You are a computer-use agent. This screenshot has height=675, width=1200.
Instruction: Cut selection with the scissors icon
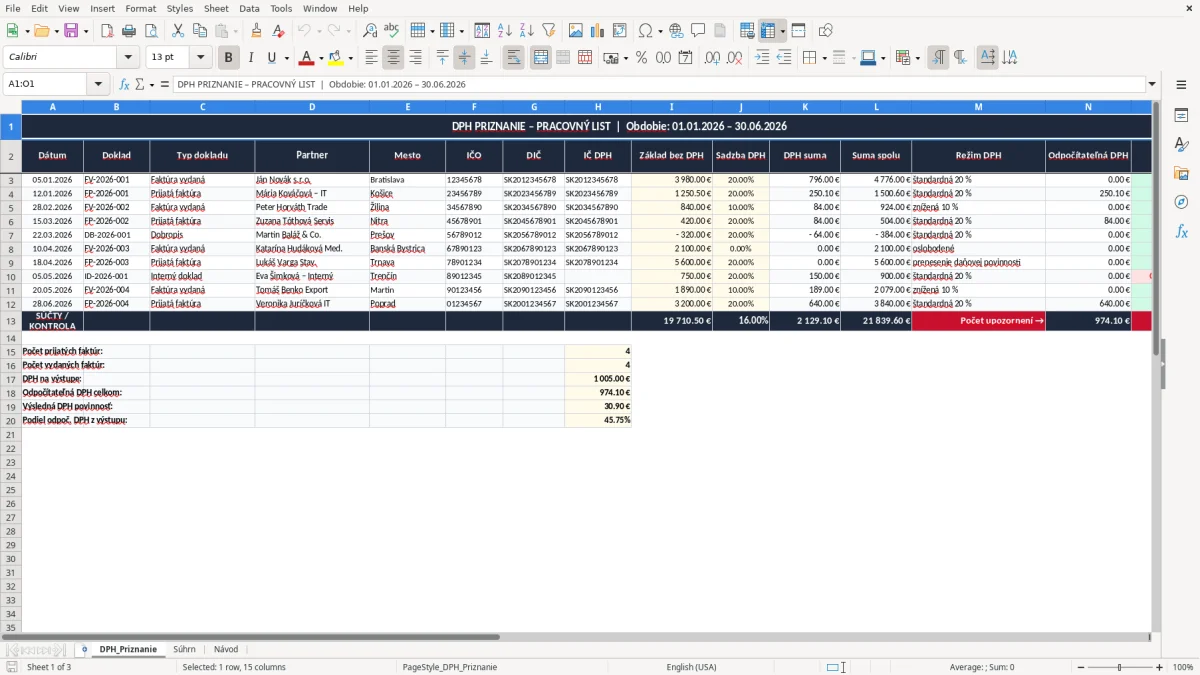[178, 31]
